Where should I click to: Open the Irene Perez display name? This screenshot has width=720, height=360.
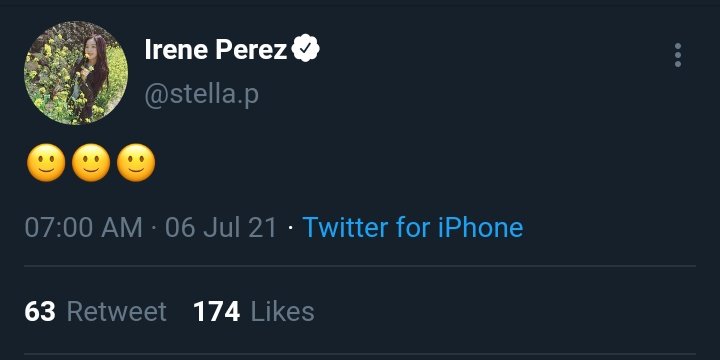coord(216,49)
